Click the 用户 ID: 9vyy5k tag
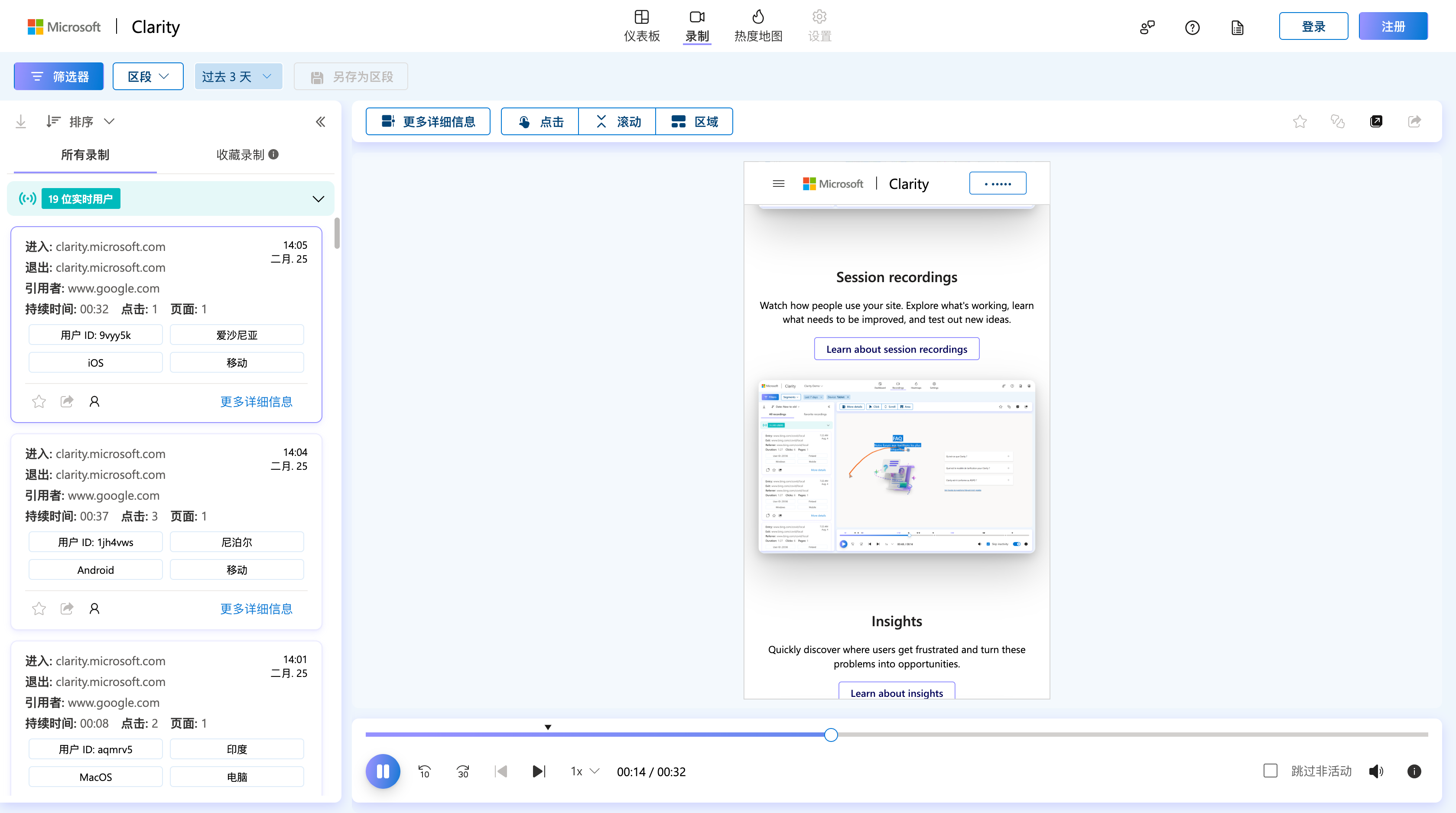The width and height of the screenshot is (1456, 813). 95,335
